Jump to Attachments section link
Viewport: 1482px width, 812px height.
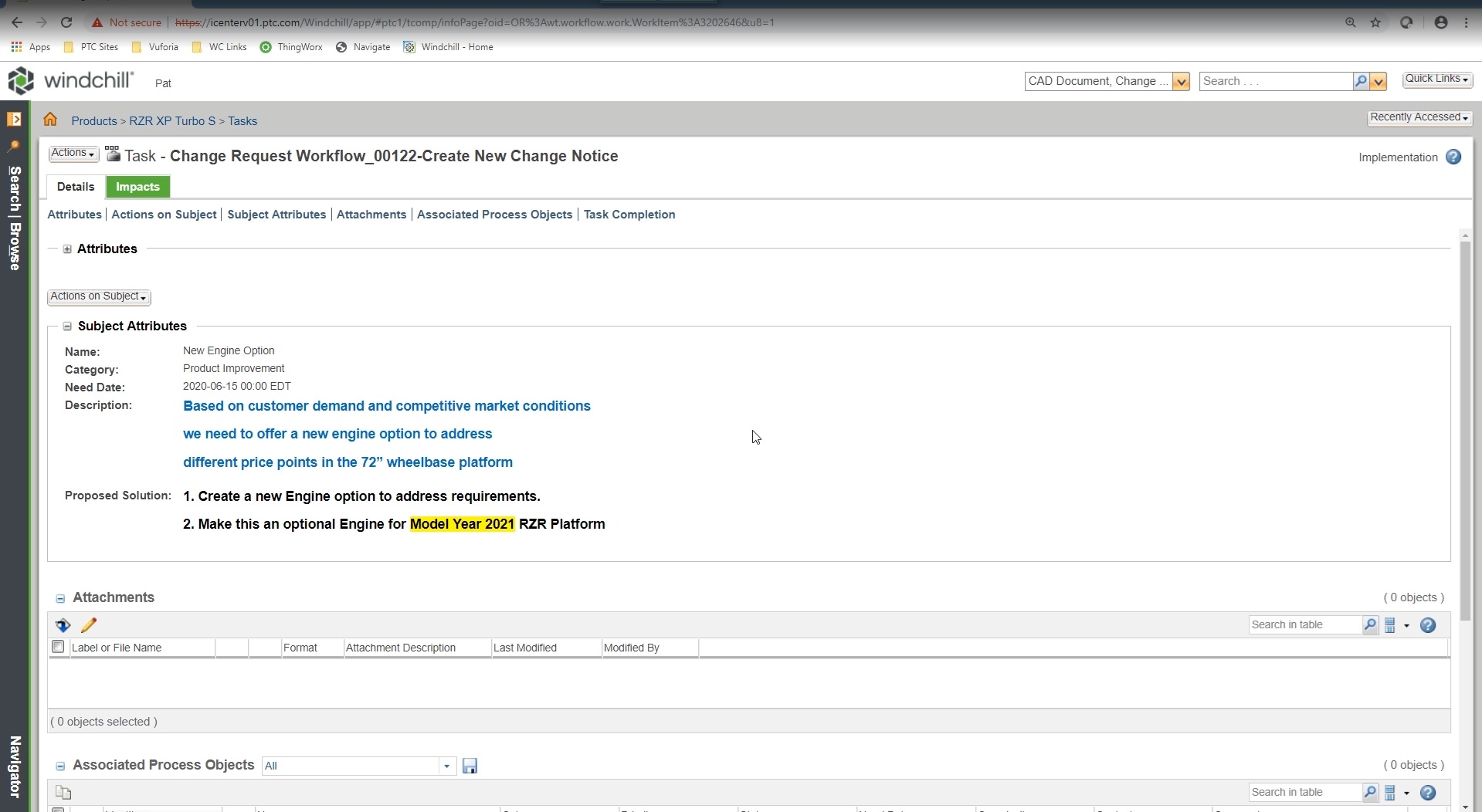point(371,215)
